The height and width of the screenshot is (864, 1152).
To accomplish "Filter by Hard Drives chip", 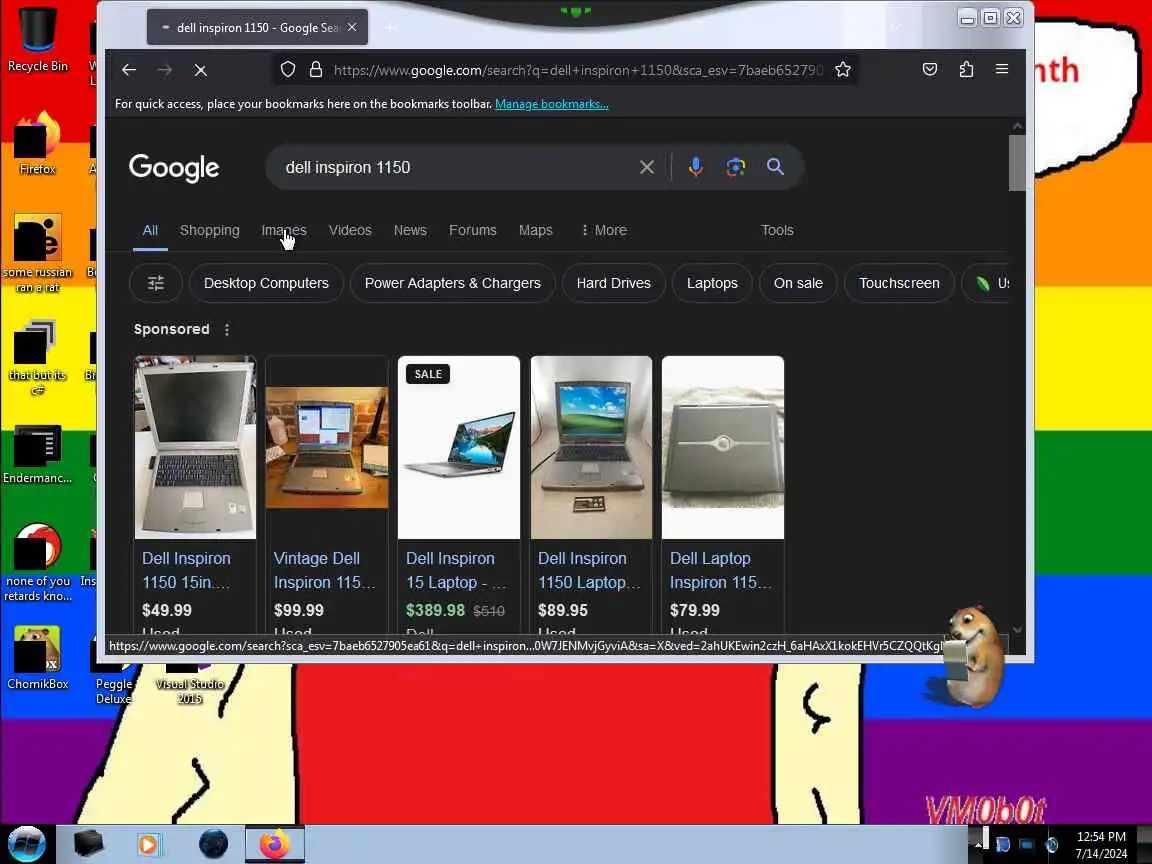I will (613, 283).
